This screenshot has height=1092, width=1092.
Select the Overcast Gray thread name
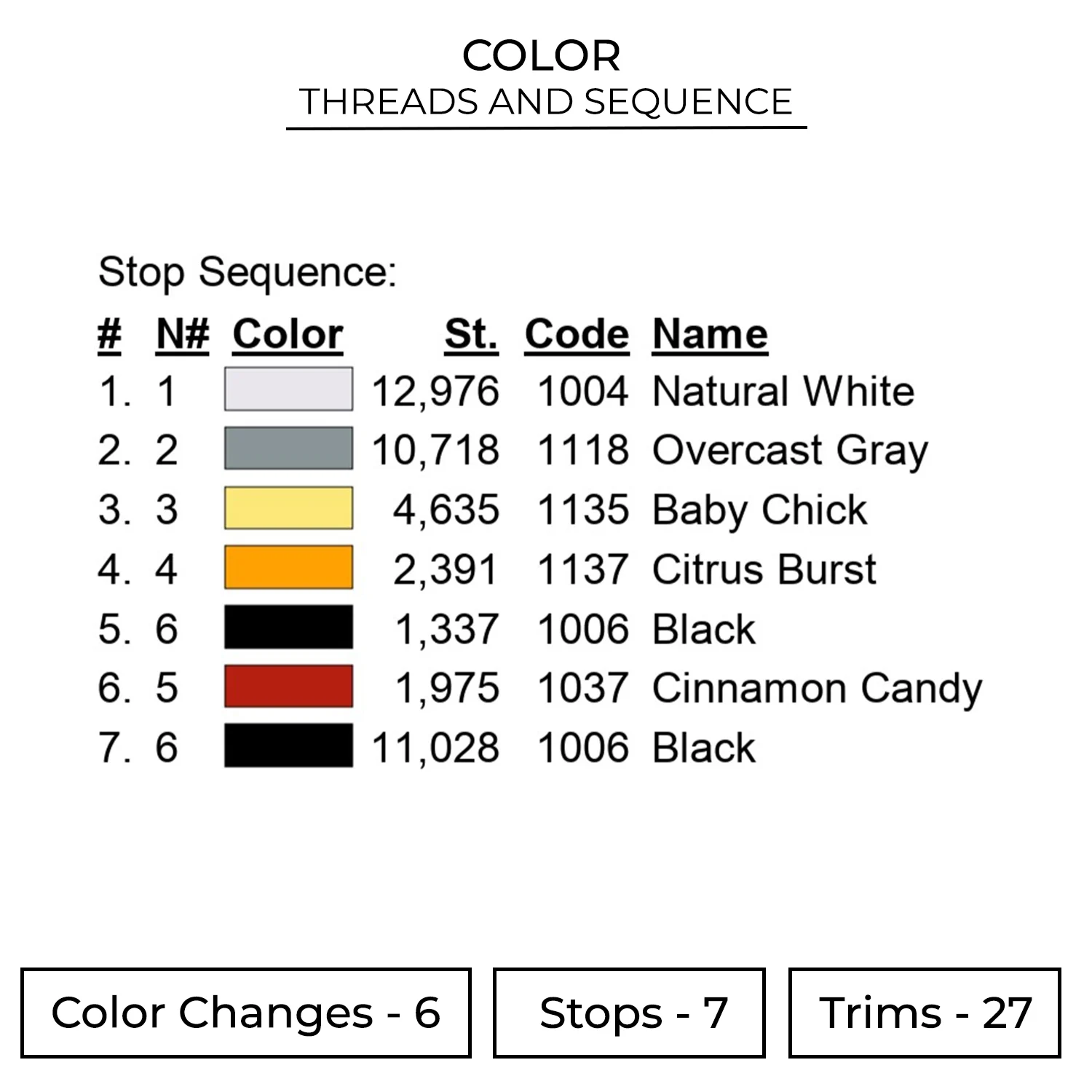pos(790,451)
